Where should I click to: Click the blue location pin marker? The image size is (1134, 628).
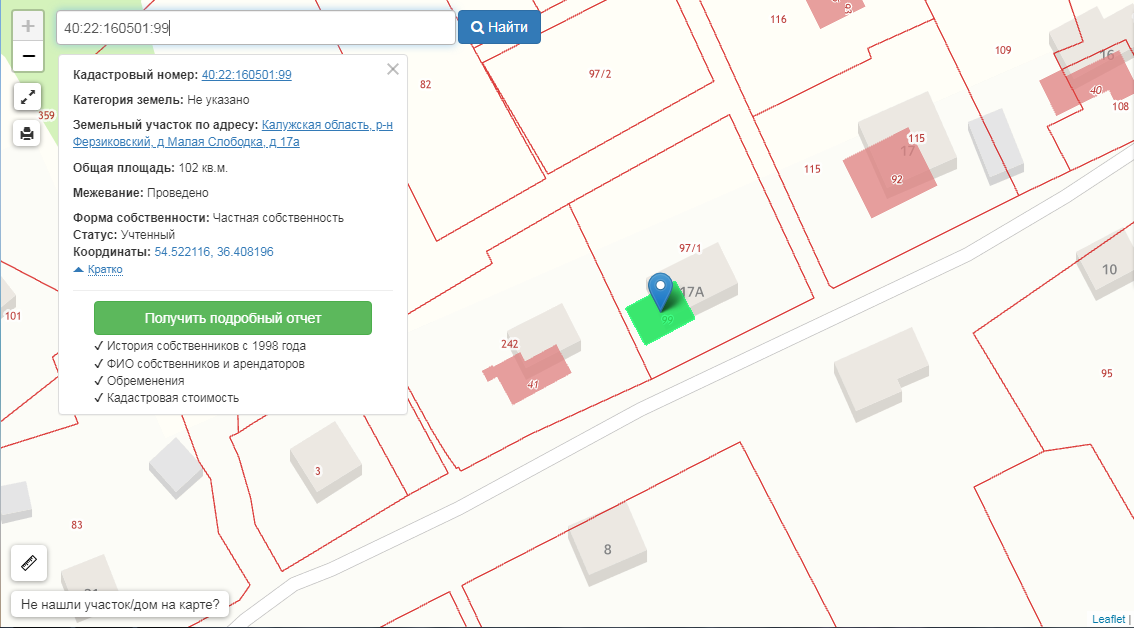coord(659,290)
